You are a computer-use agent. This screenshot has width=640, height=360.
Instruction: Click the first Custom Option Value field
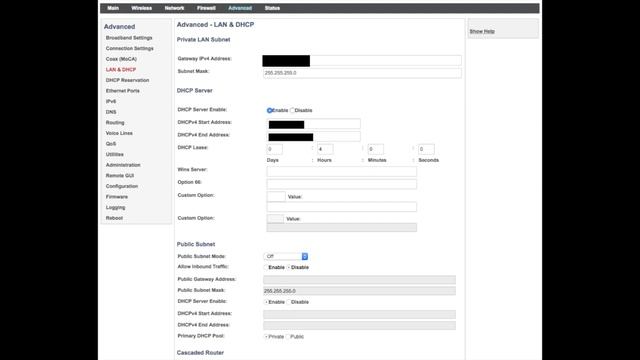[342, 207]
